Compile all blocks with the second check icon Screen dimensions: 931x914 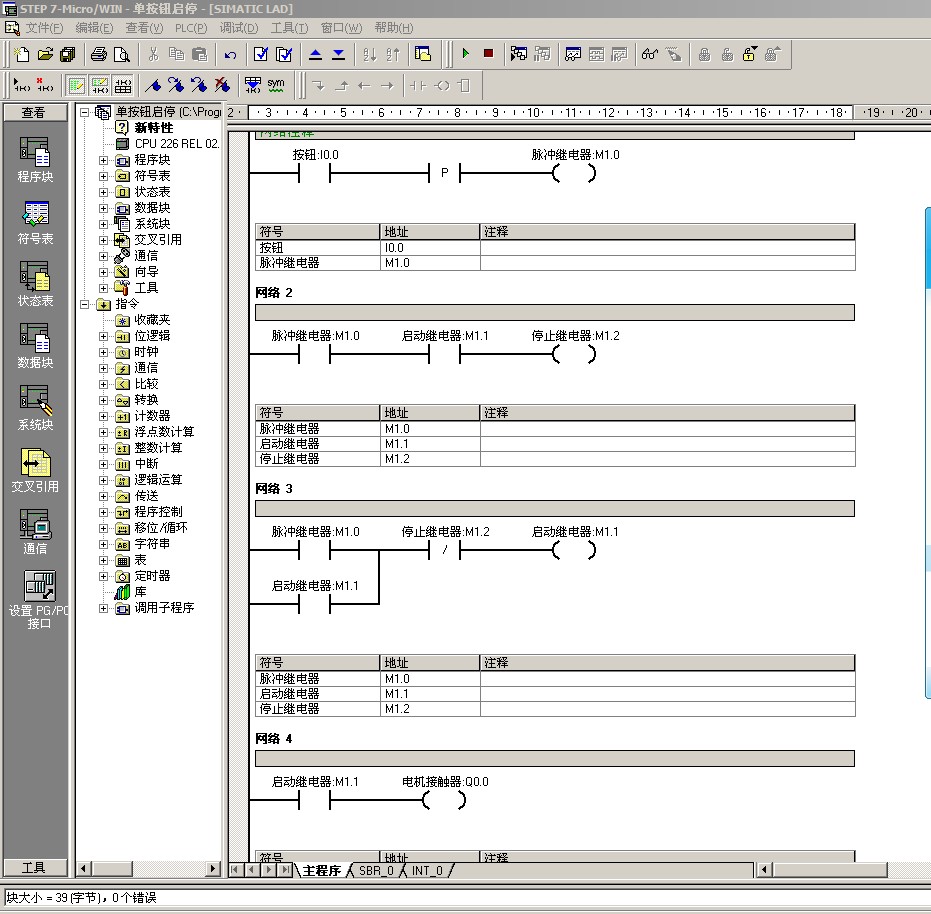284,55
